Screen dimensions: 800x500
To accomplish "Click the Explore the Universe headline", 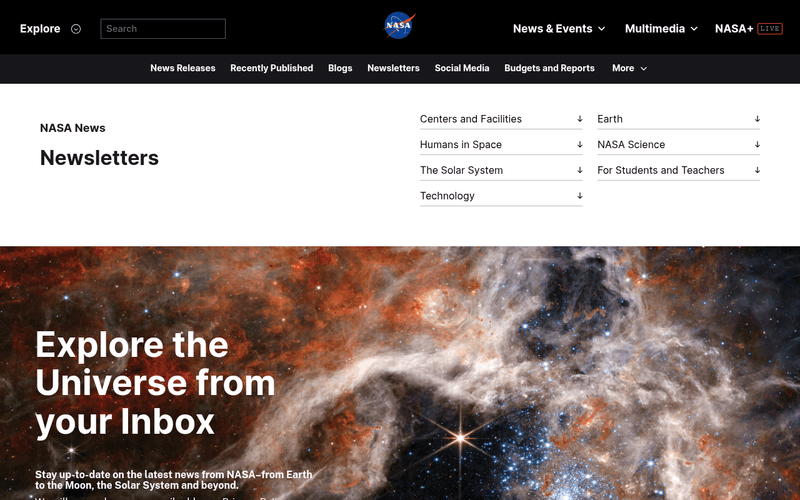I will tap(156, 383).
